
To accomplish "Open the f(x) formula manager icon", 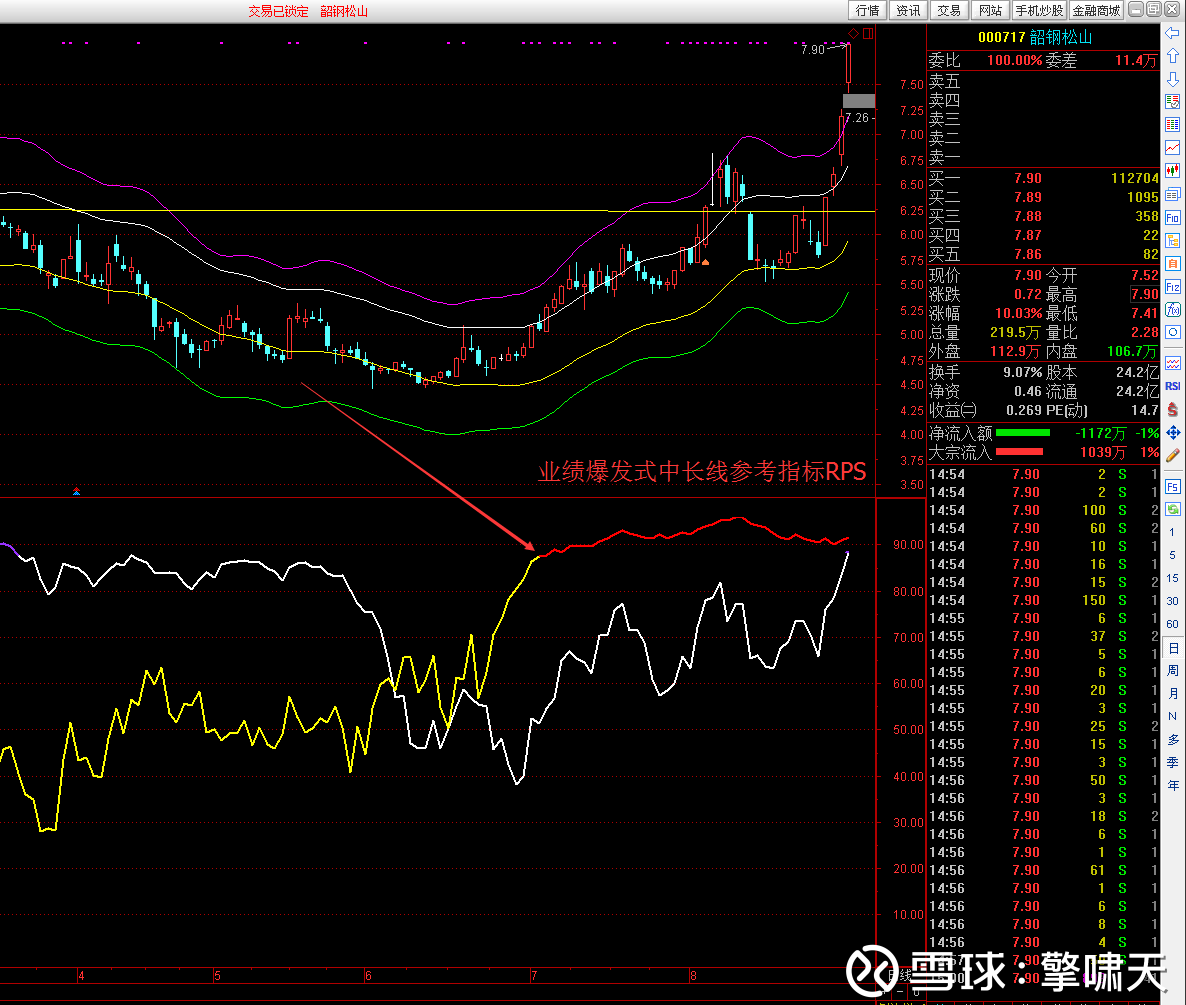I will coord(1172,310).
